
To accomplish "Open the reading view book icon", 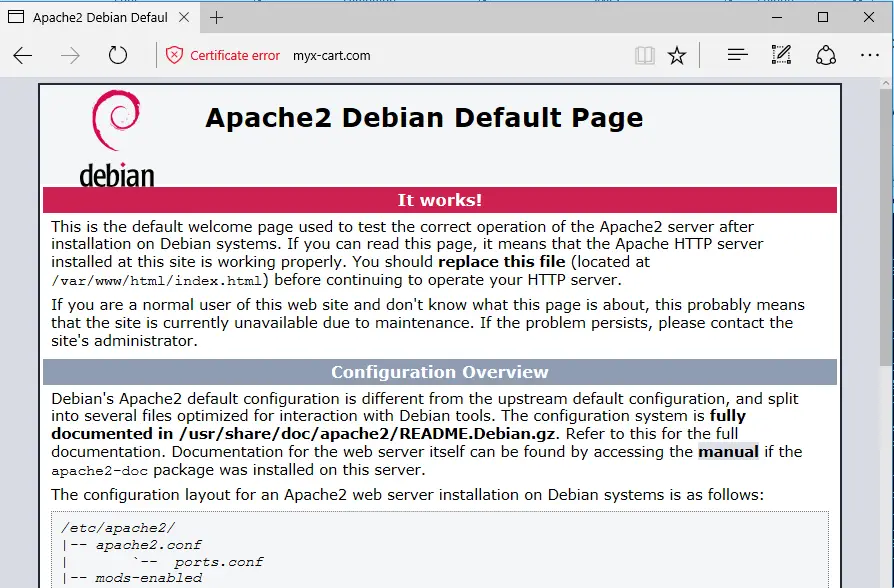I will (644, 55).
